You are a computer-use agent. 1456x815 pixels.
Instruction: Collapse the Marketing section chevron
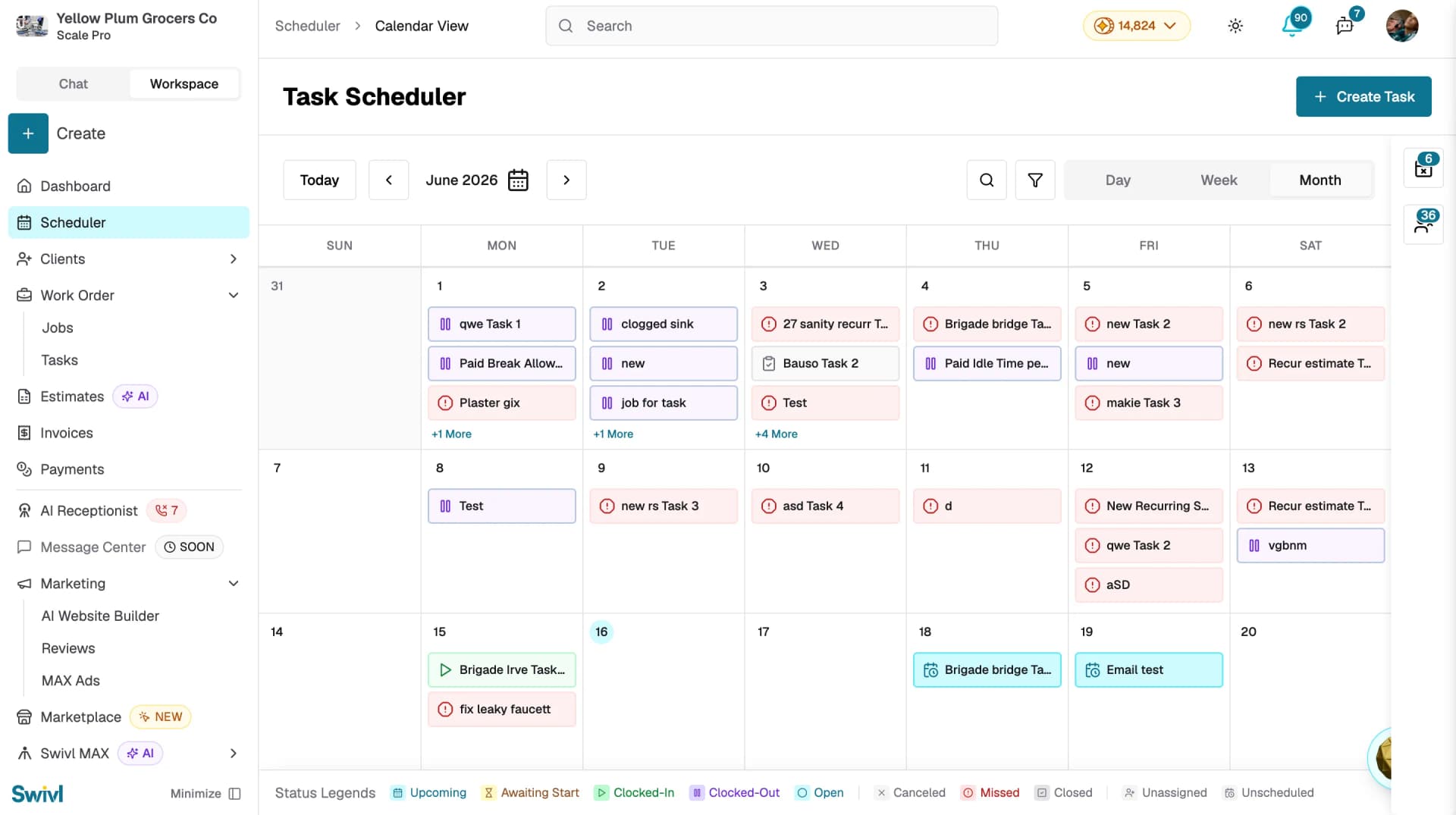[234, 584]
